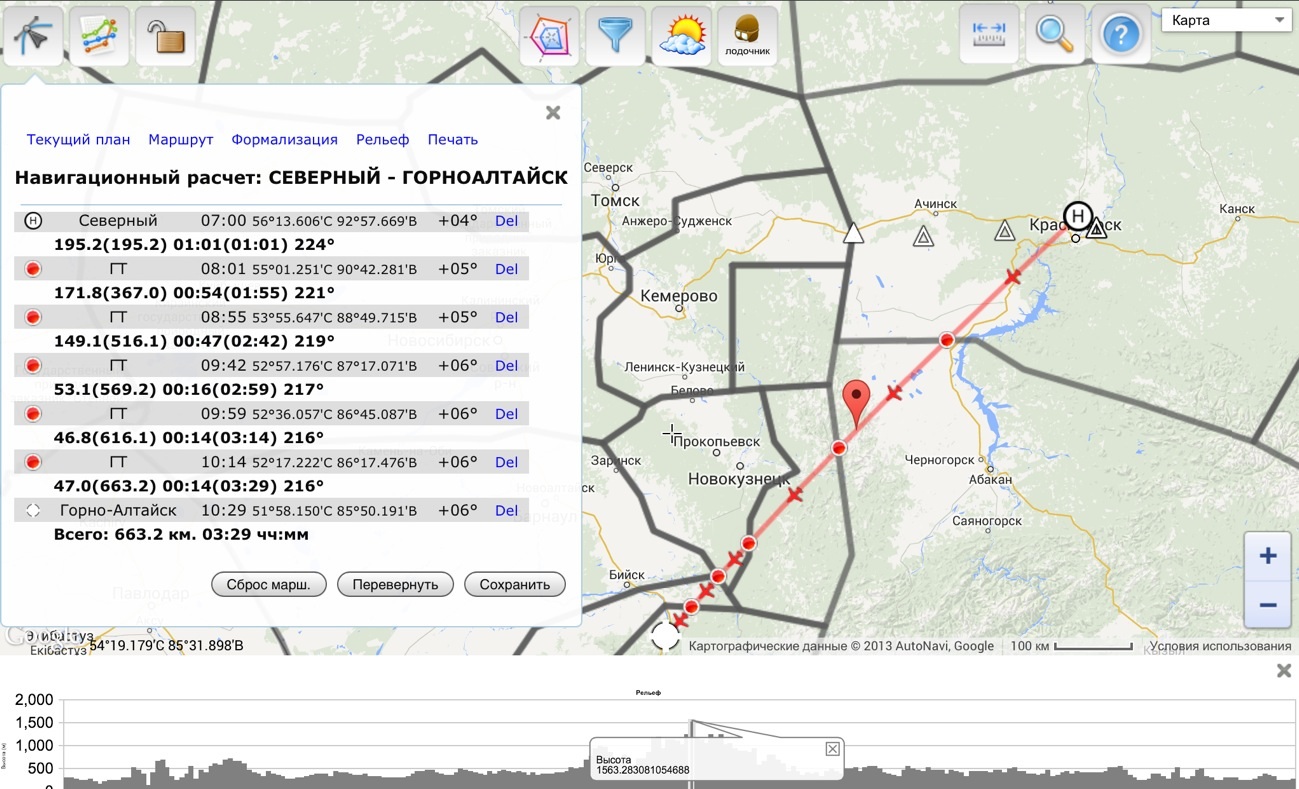1299x789 pixels.
Task: Open the route chart graph icon
Action: (99, 35)
